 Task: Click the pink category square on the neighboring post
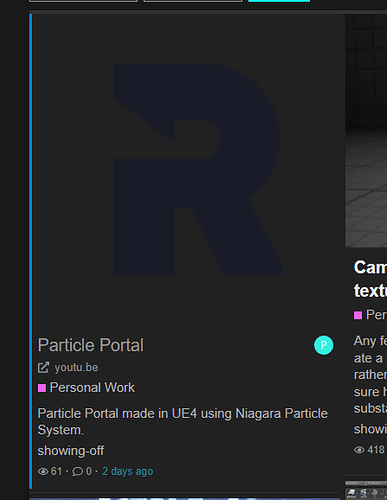(x=358, y=315)
